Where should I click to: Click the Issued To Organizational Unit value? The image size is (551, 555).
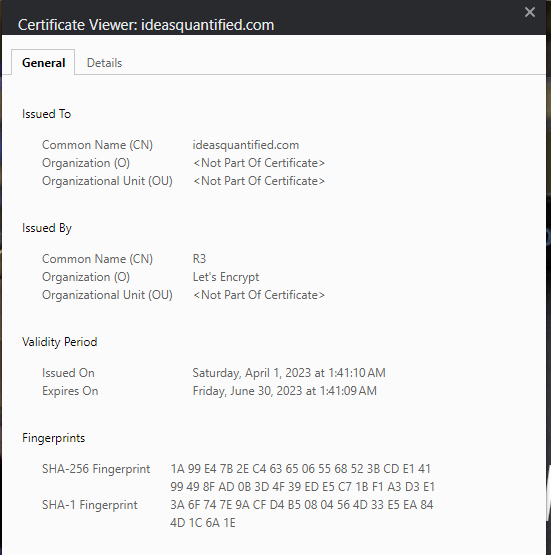click(259, 181)
